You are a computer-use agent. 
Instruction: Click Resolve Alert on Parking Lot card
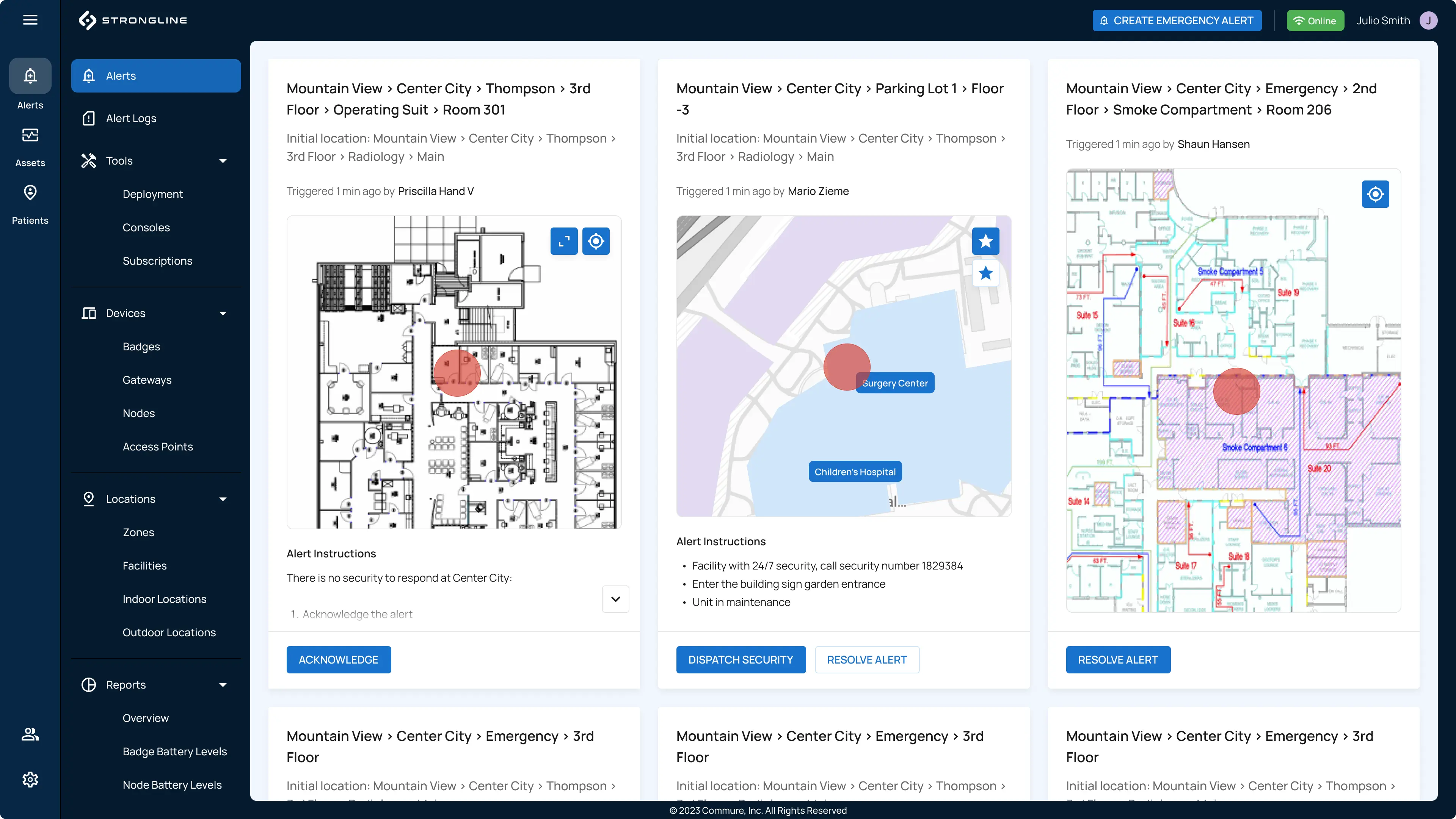pos(866,660)
